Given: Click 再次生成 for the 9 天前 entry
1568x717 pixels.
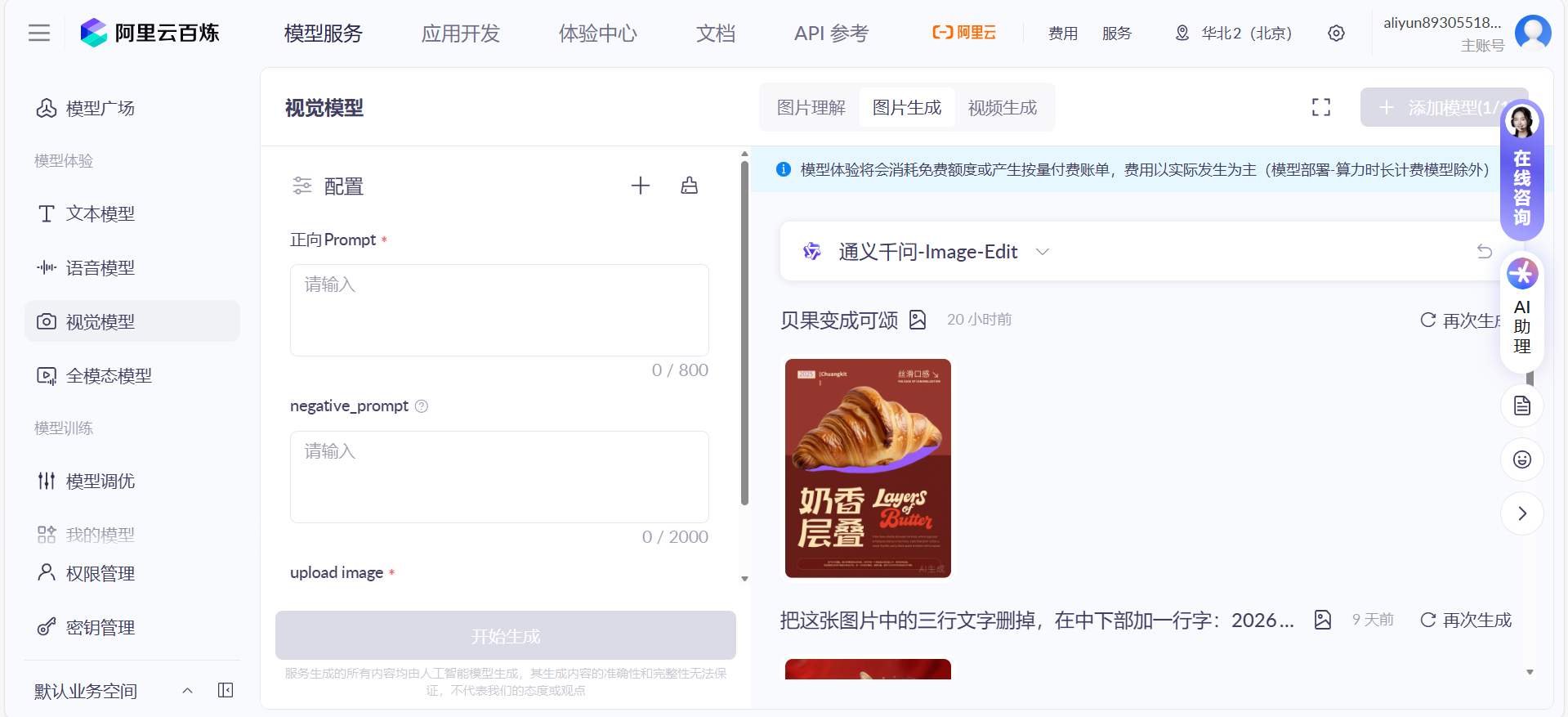Looking at the screenshot, I should click(1466, 620).
